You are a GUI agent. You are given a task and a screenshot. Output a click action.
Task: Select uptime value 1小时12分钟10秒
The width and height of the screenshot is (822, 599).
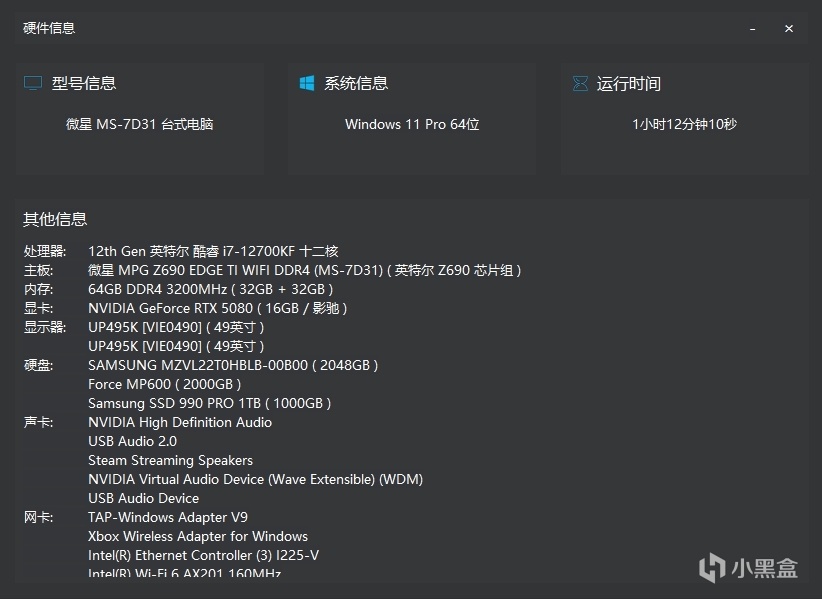684,124
